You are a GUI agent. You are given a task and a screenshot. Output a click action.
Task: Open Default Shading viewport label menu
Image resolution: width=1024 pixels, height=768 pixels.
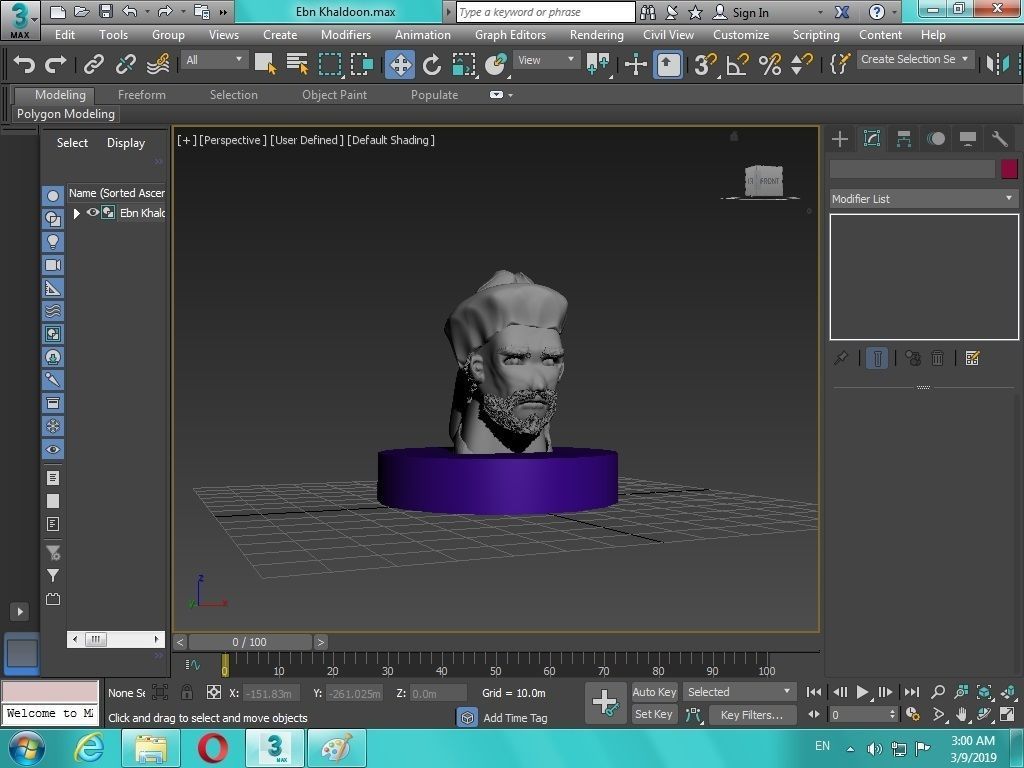click(x=391, y=140)
